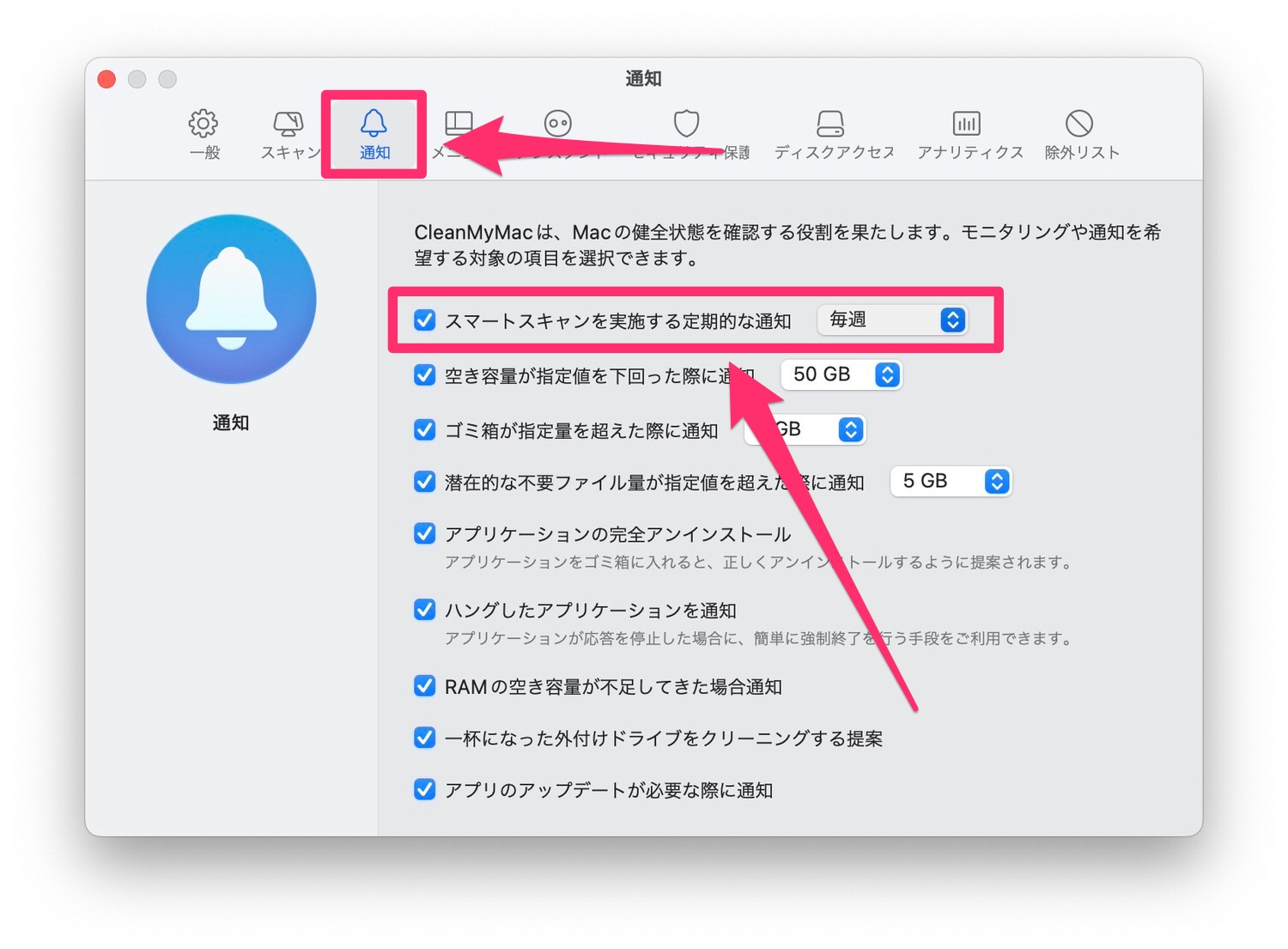Select the 通知 bell icon in toolbar
The width and height of the screenshot is (1288, 949).
coord(374,123)
